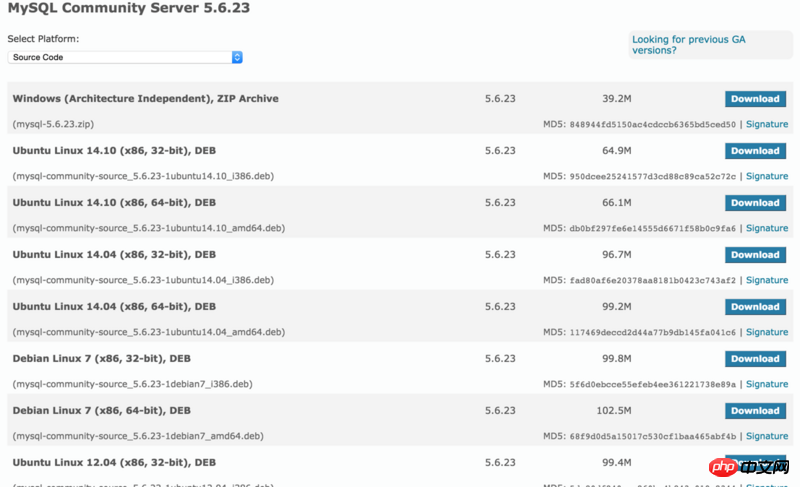
Task: Open the Looking for previous GA versions link
Action: pyautogui.click(x=688, y=45)
